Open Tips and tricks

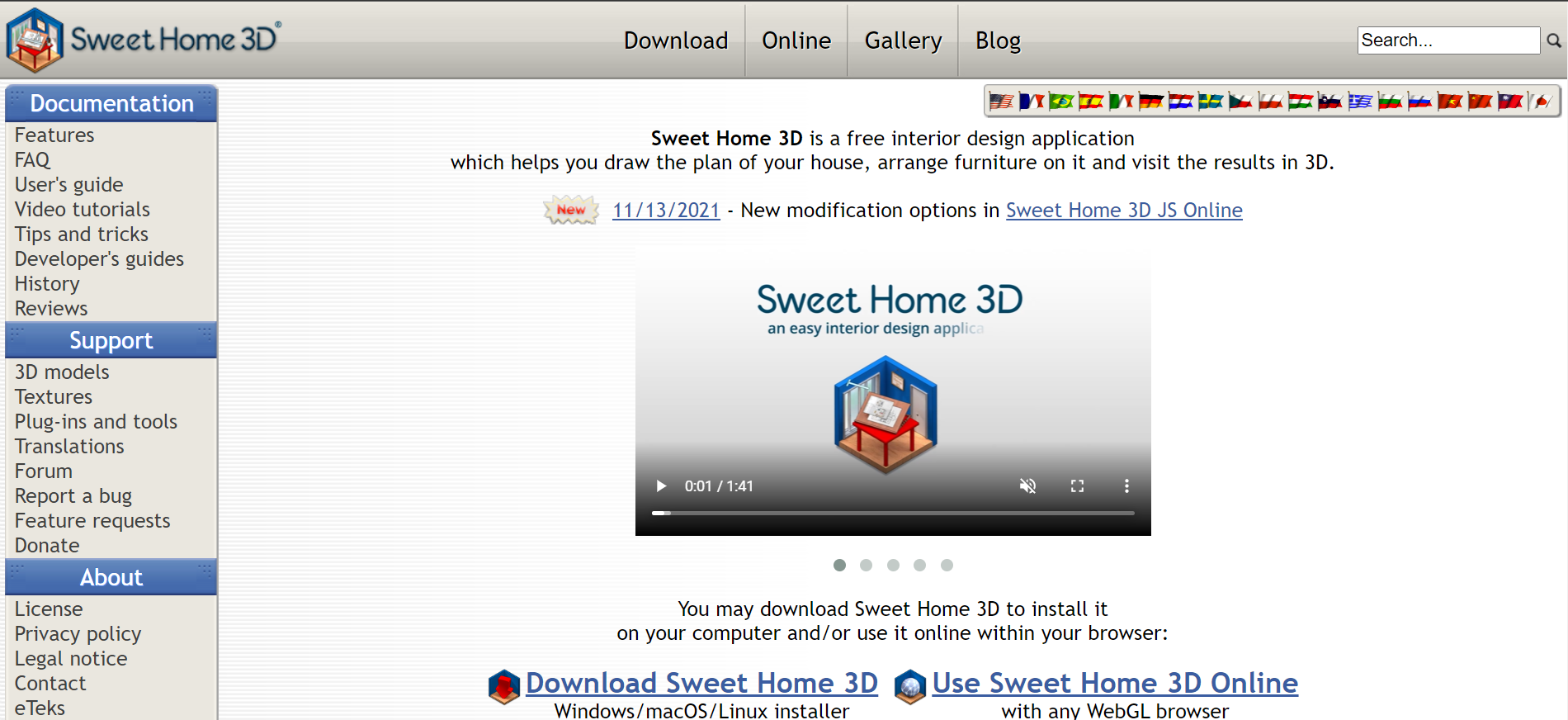(x=82, y=234)
